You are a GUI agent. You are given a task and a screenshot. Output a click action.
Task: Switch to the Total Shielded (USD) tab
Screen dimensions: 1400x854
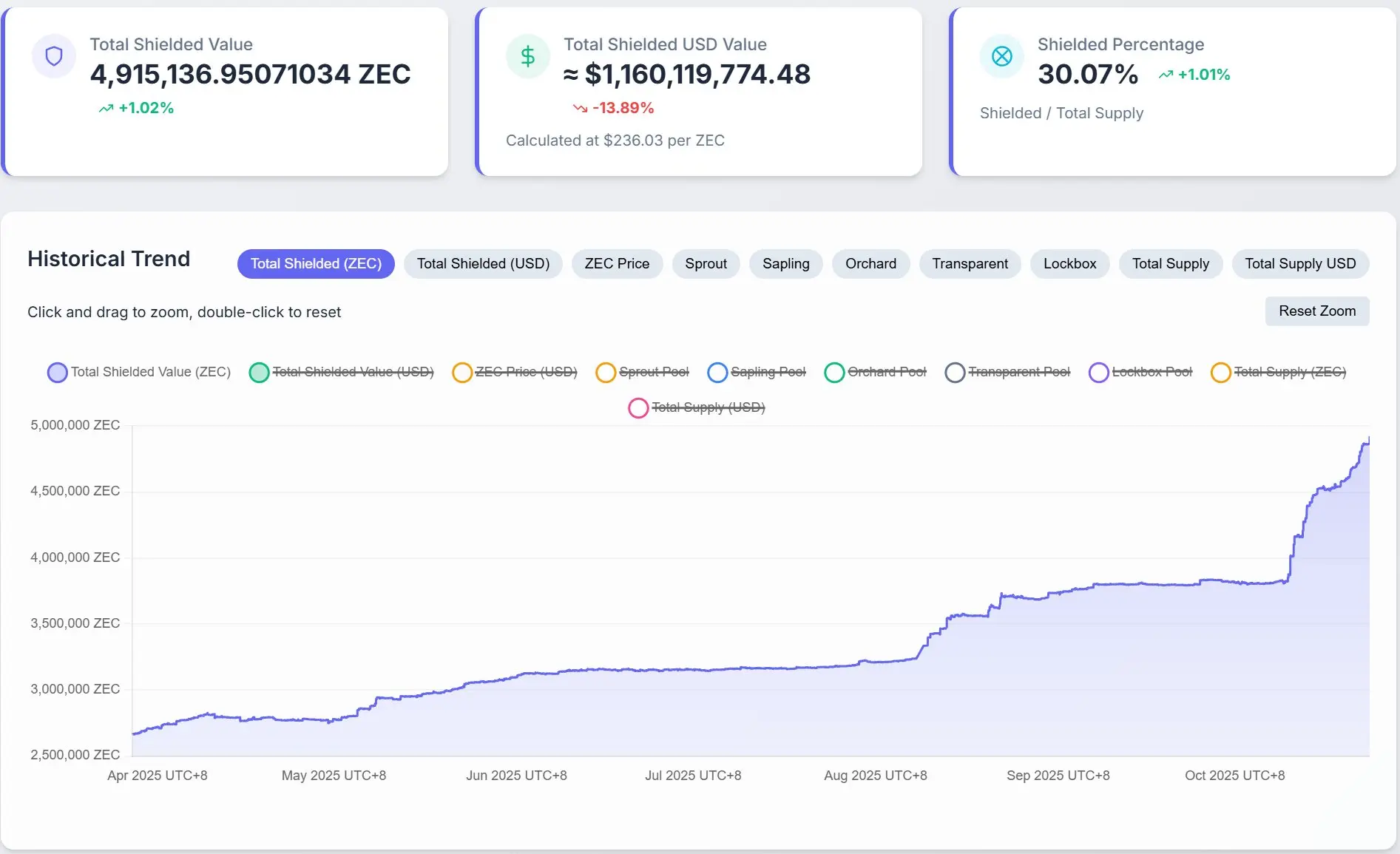[483, 264]
